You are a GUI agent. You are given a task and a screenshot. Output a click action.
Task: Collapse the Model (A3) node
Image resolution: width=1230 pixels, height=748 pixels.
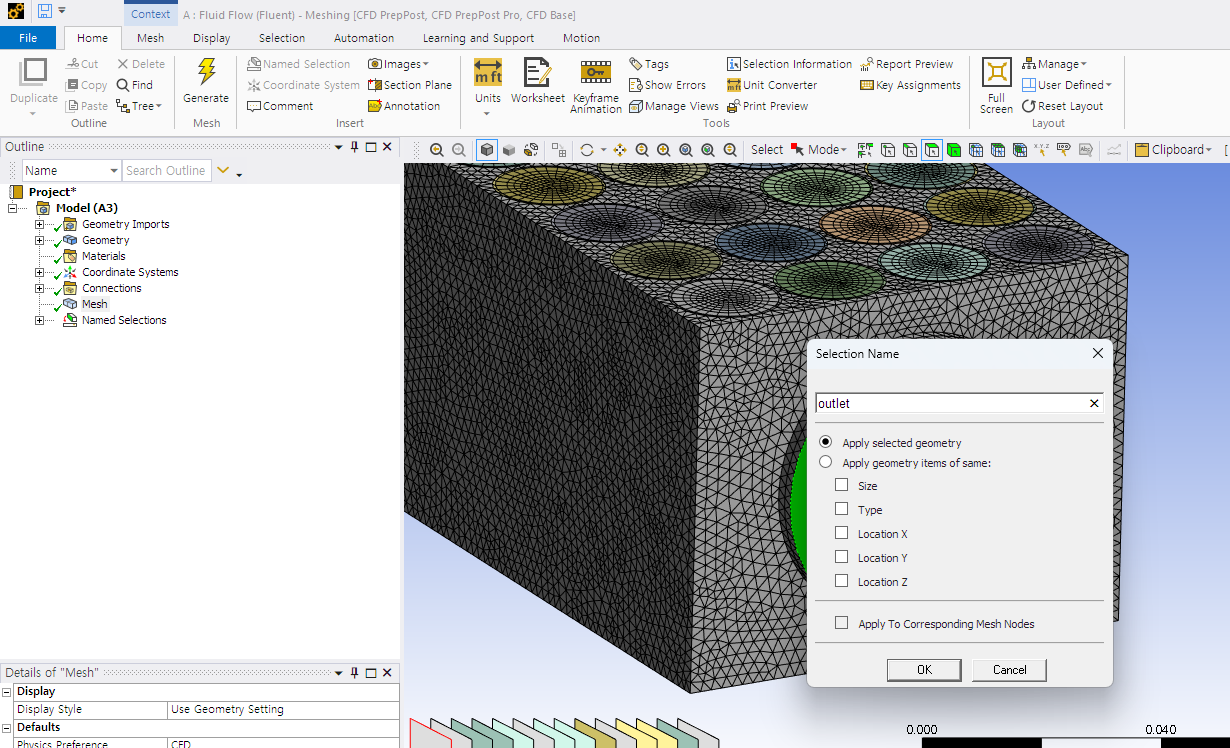tap(12, 208)
